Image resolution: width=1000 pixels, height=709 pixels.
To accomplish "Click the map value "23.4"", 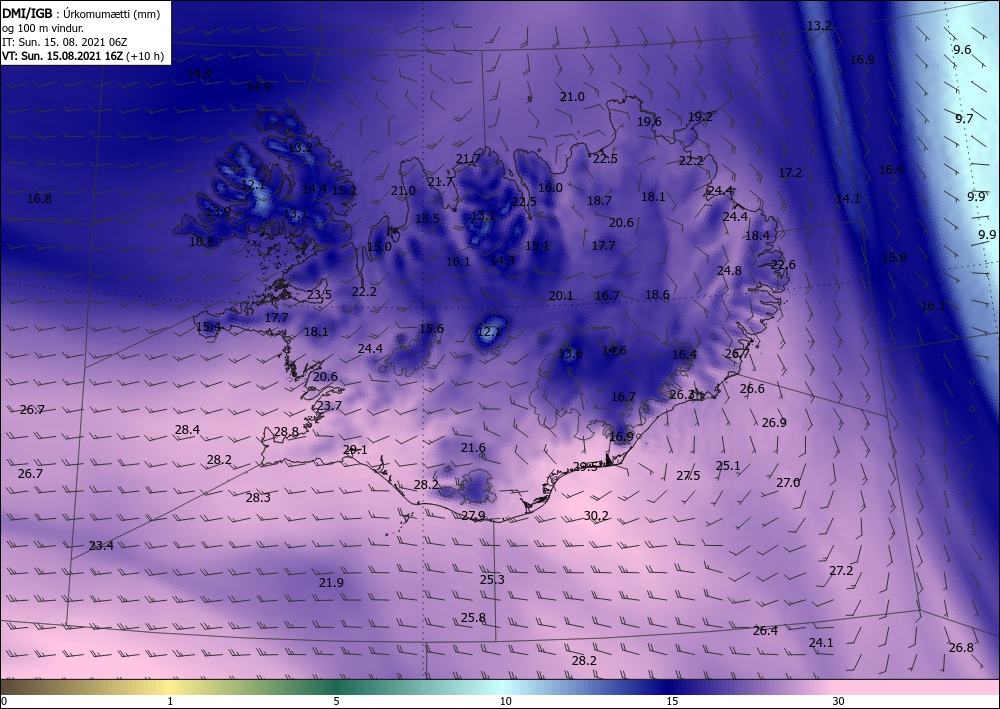I will coord(101,546).
